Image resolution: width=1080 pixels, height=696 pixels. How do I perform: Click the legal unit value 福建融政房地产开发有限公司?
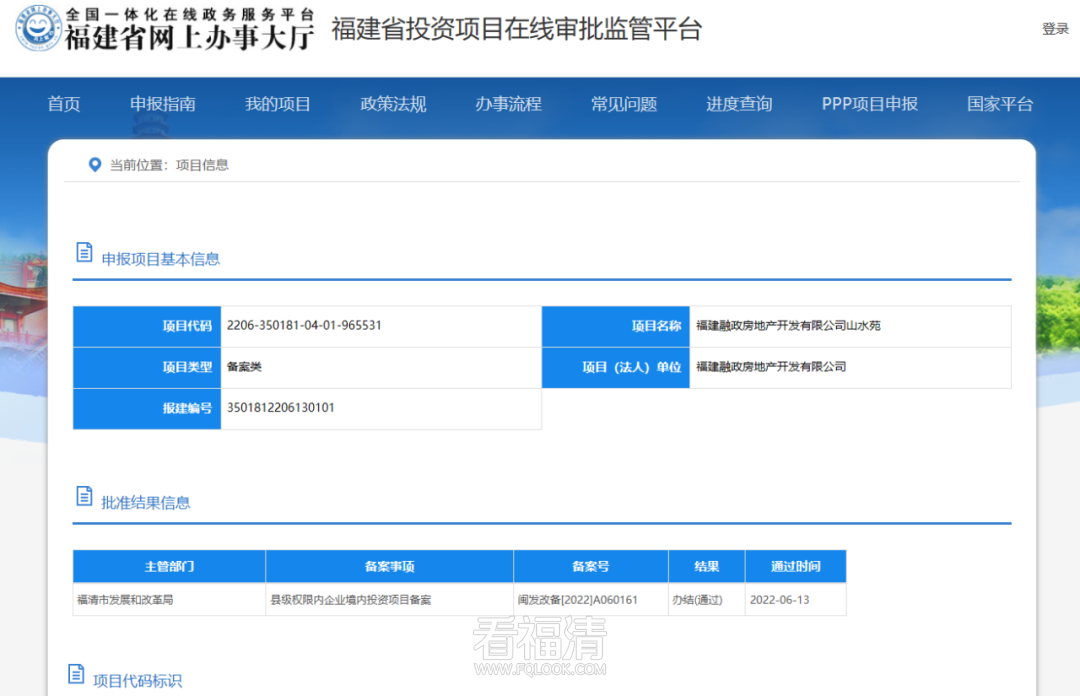pyautogui.click(x=771, y=367)
